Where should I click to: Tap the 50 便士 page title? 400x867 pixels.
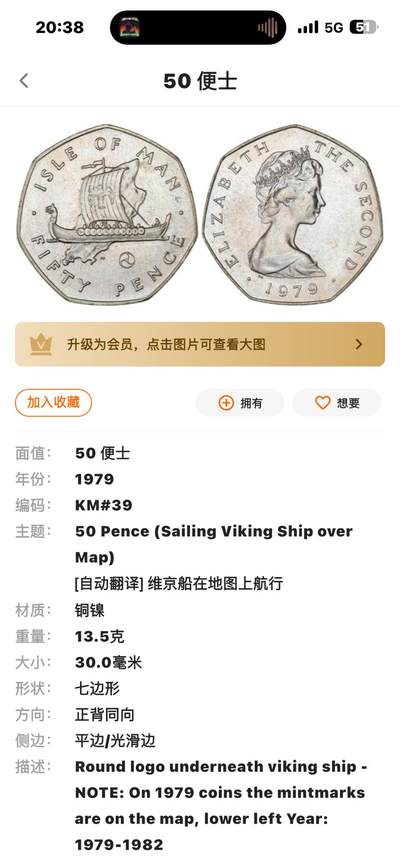pos(200,81)
